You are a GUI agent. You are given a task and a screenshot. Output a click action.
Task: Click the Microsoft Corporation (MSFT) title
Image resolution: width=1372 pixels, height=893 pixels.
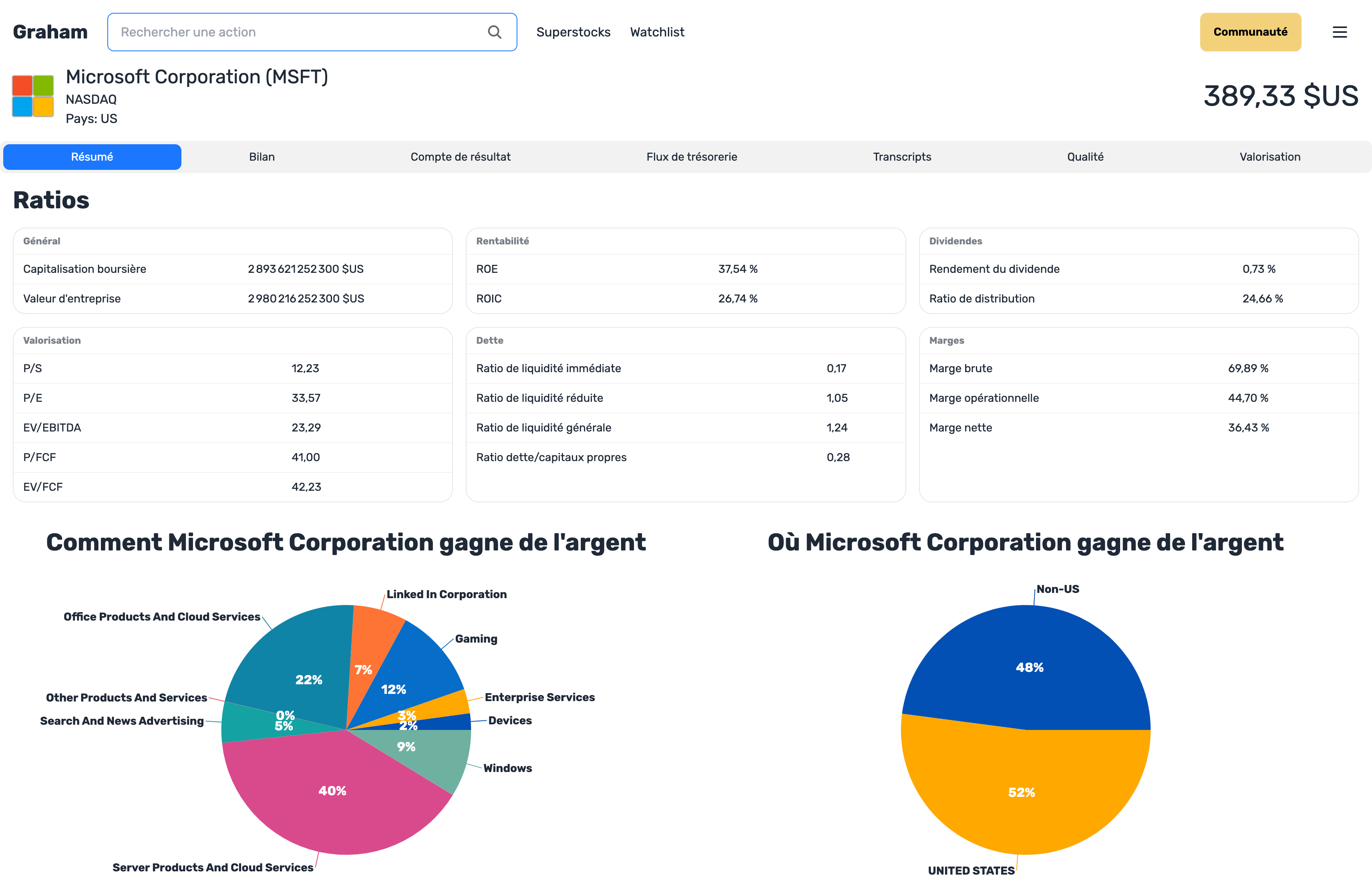click(x=197, y=77)
